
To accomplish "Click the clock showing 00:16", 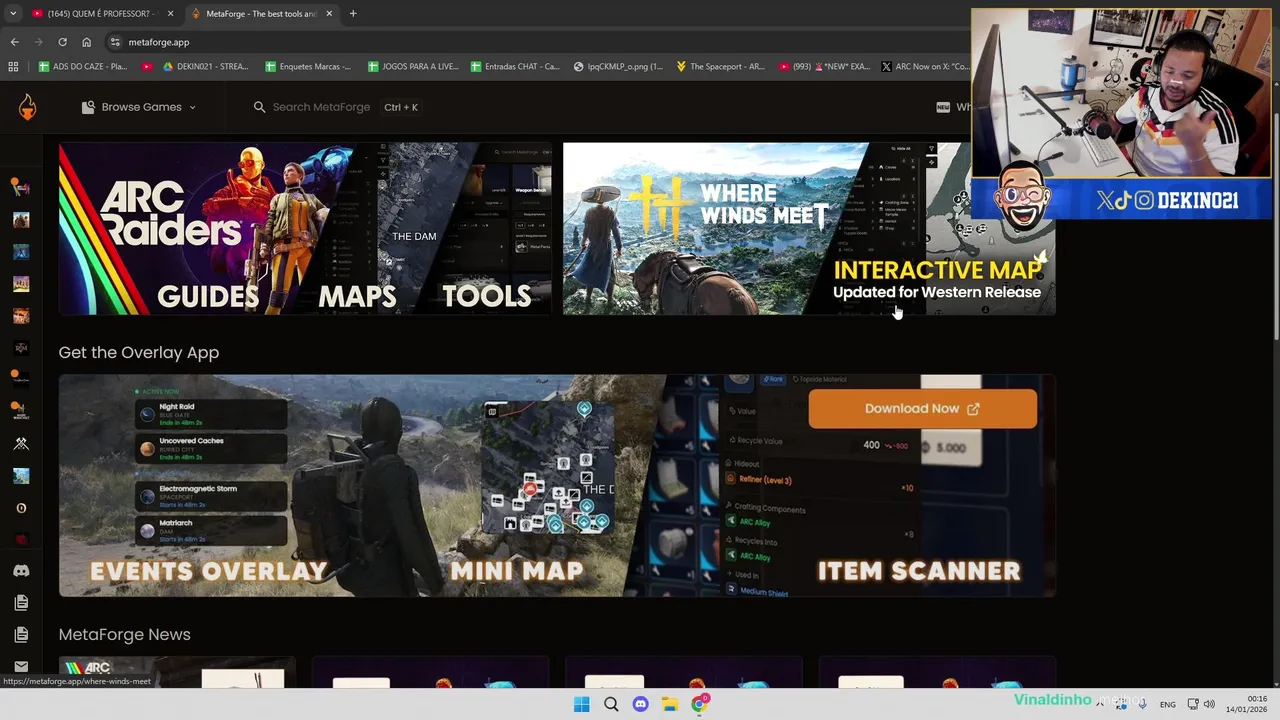I will (1246, 704).
